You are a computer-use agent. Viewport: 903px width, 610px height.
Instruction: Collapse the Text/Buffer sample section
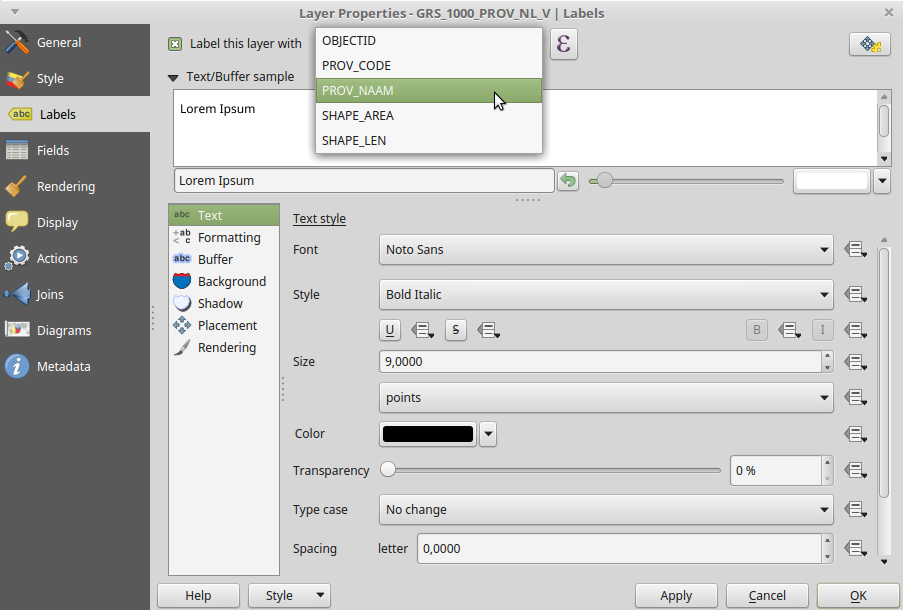pos(173,77)
